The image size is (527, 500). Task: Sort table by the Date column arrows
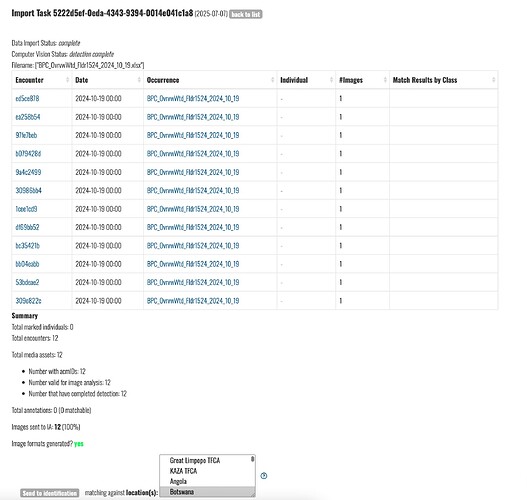click(x=139, y=80)
